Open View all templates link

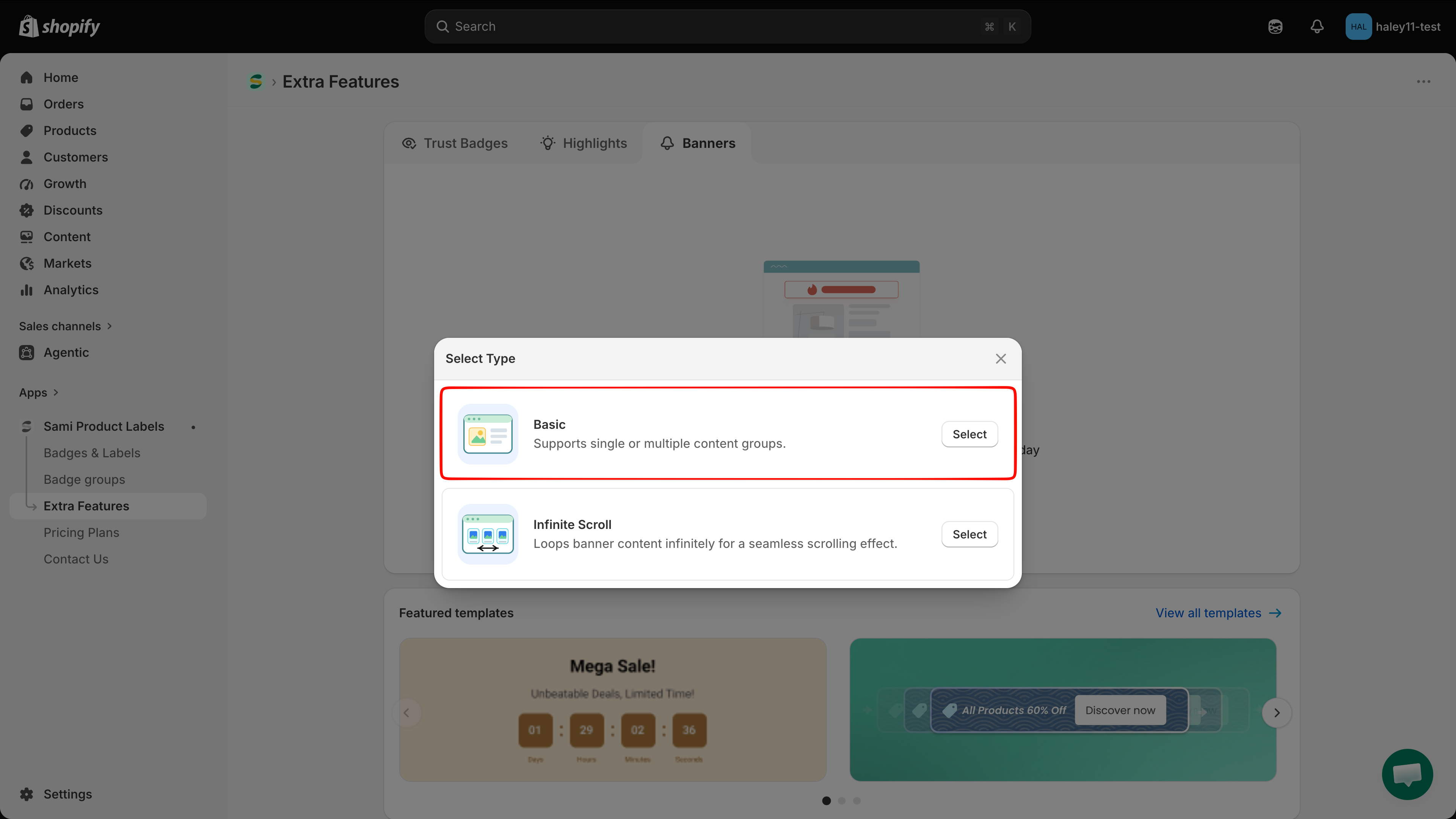pyautogui.click(x=1218, y=613)
